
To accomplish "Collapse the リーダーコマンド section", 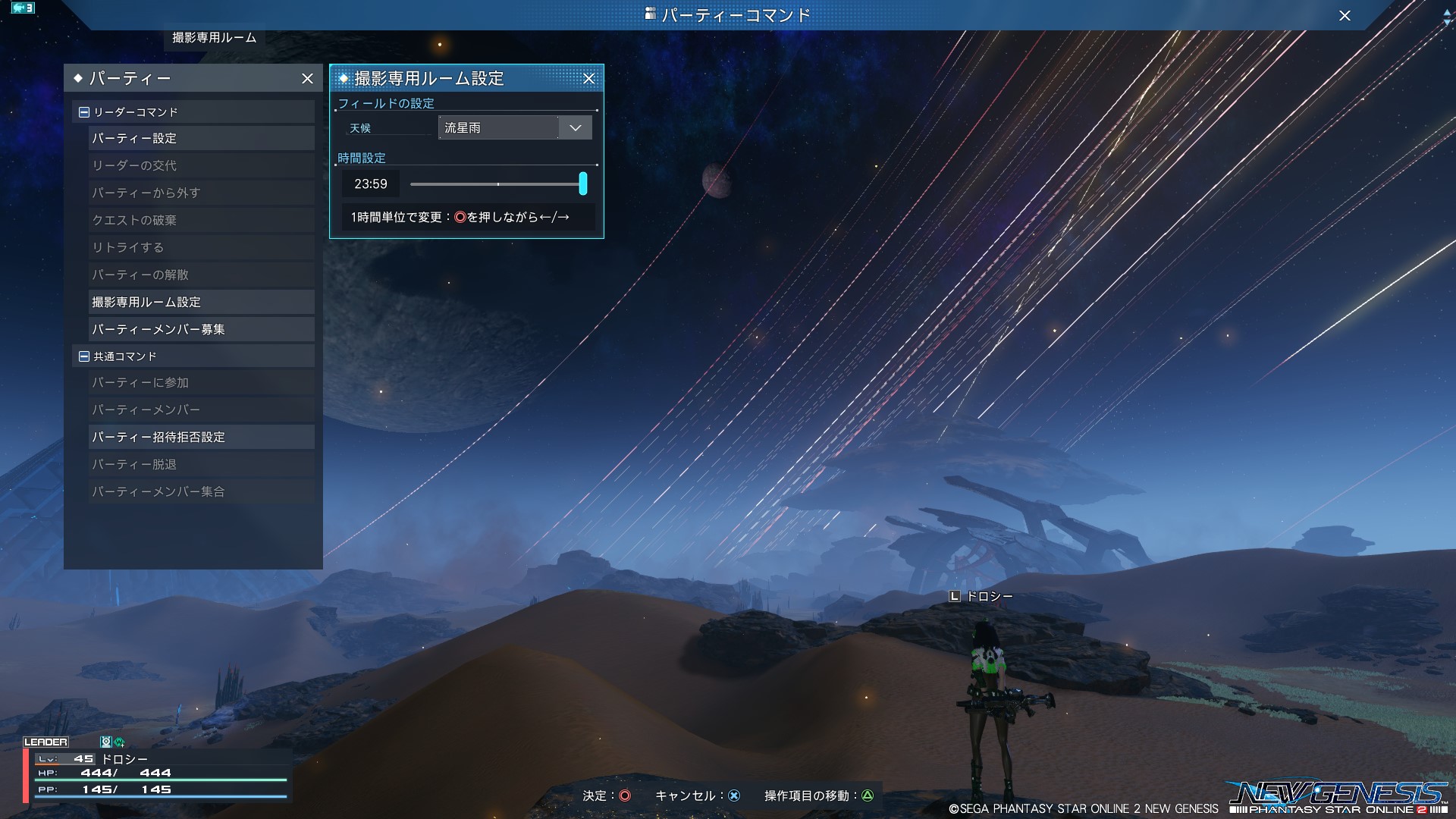I will (84, 112).
